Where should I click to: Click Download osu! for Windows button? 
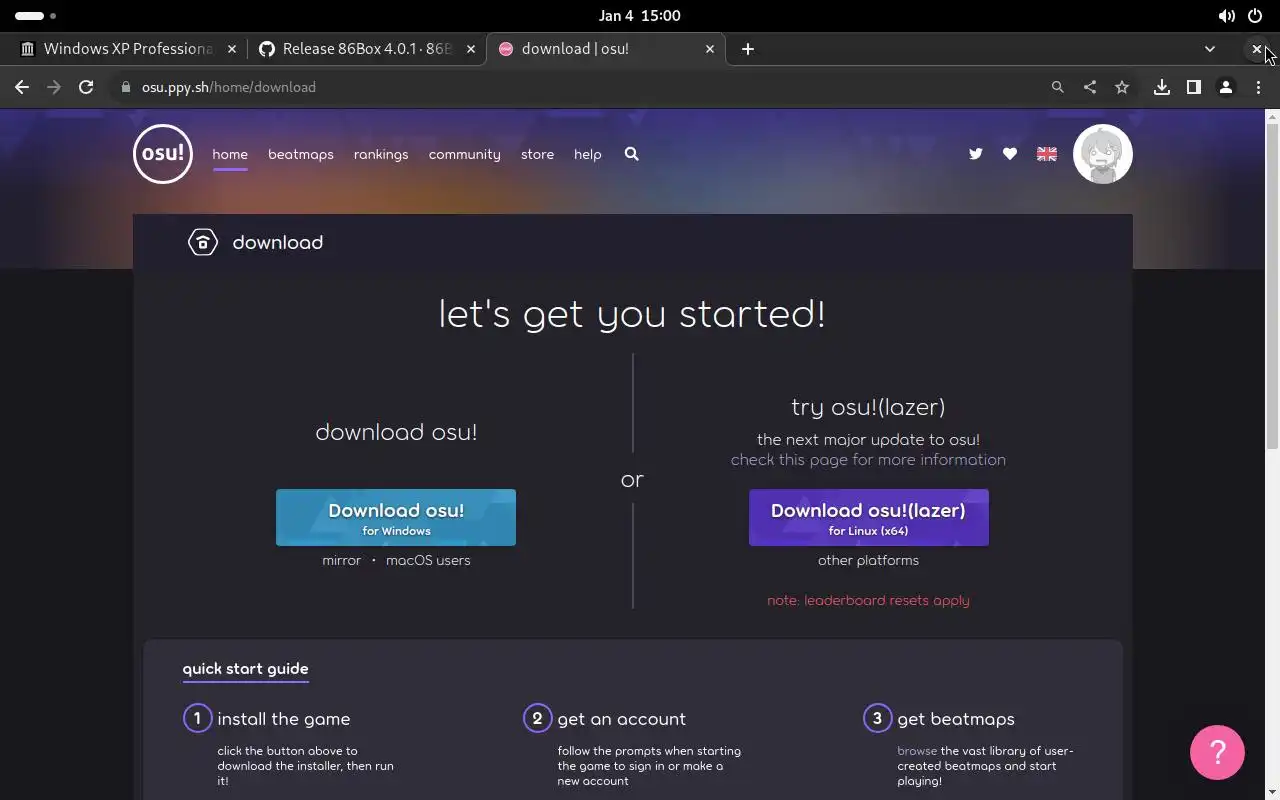pos(396,517)
